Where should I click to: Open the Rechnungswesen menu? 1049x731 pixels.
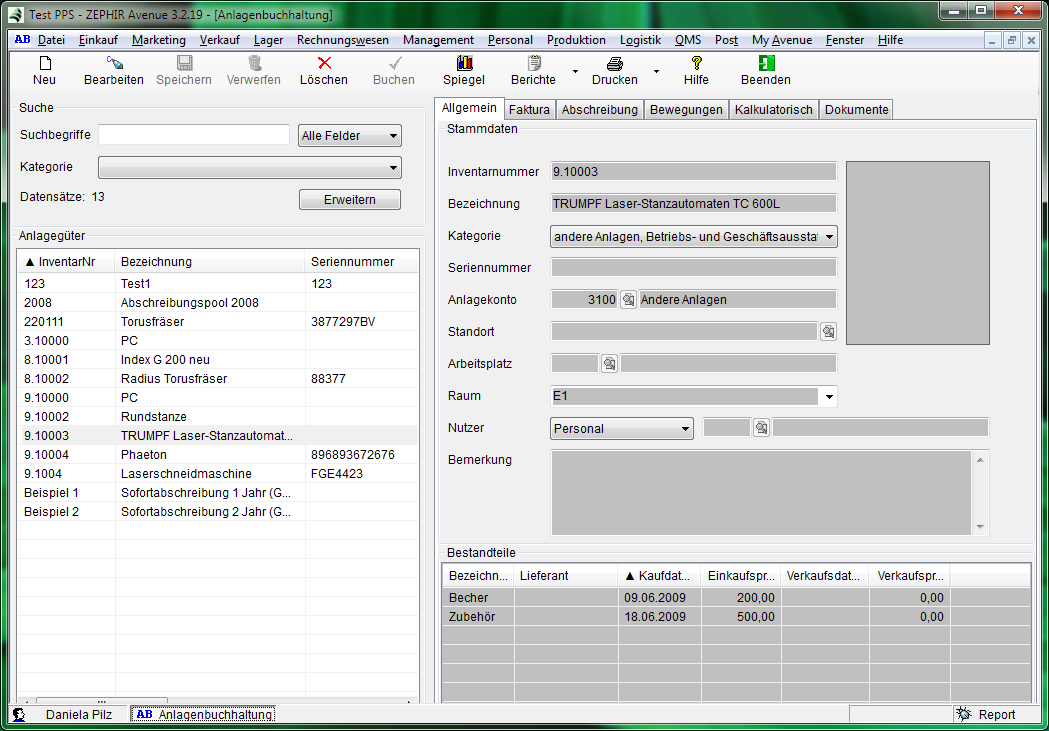click(343, 40)
